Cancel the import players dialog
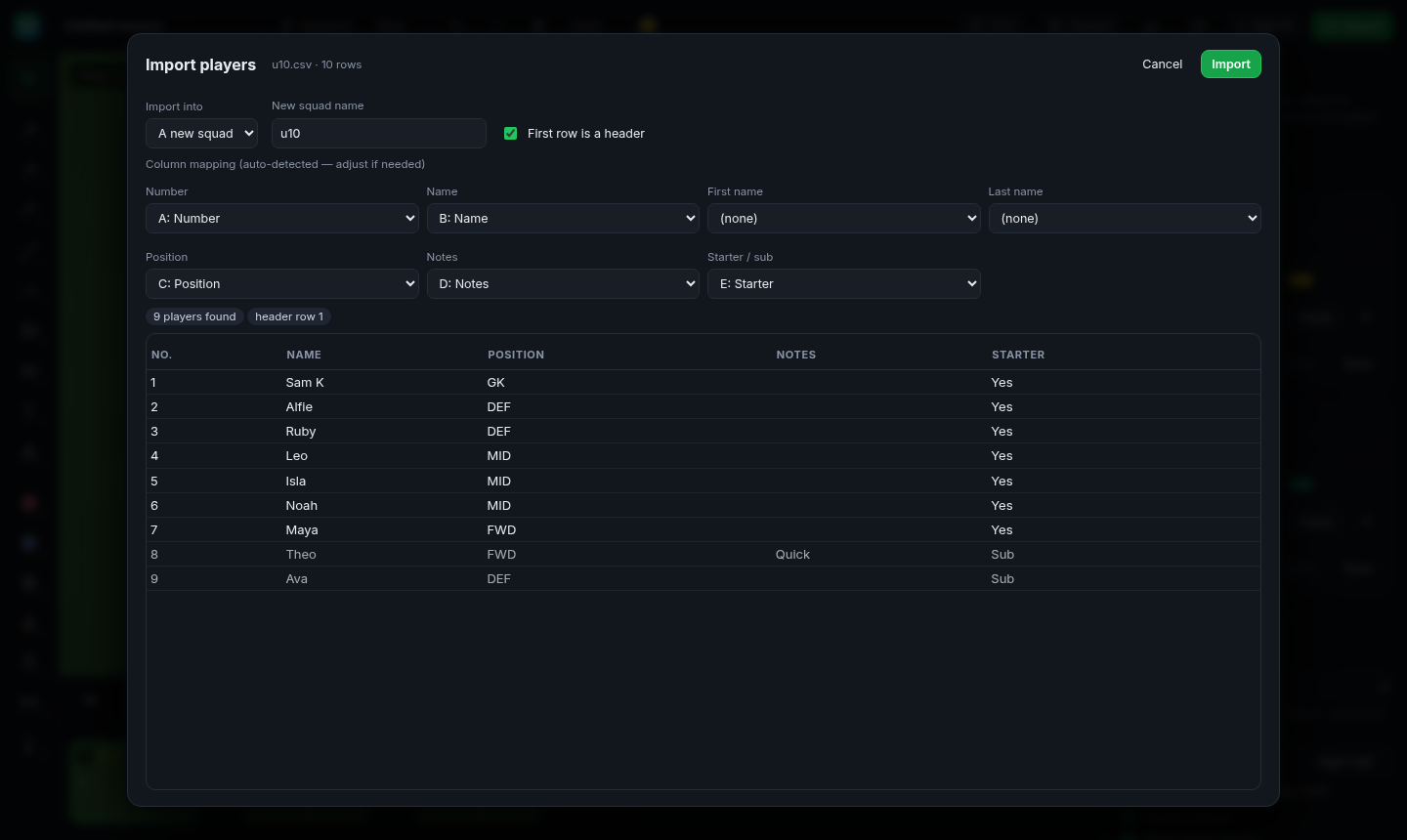 click(x=1162, y=64)
